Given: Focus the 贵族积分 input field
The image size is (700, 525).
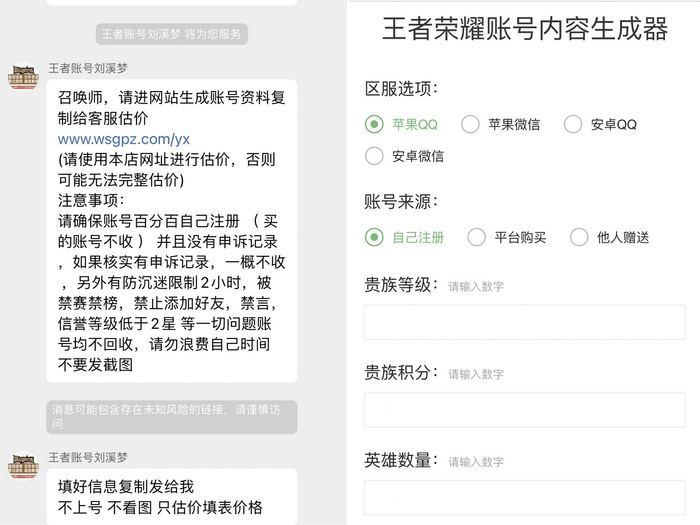Looking at the screenshot, I should [x=525, y=410].
